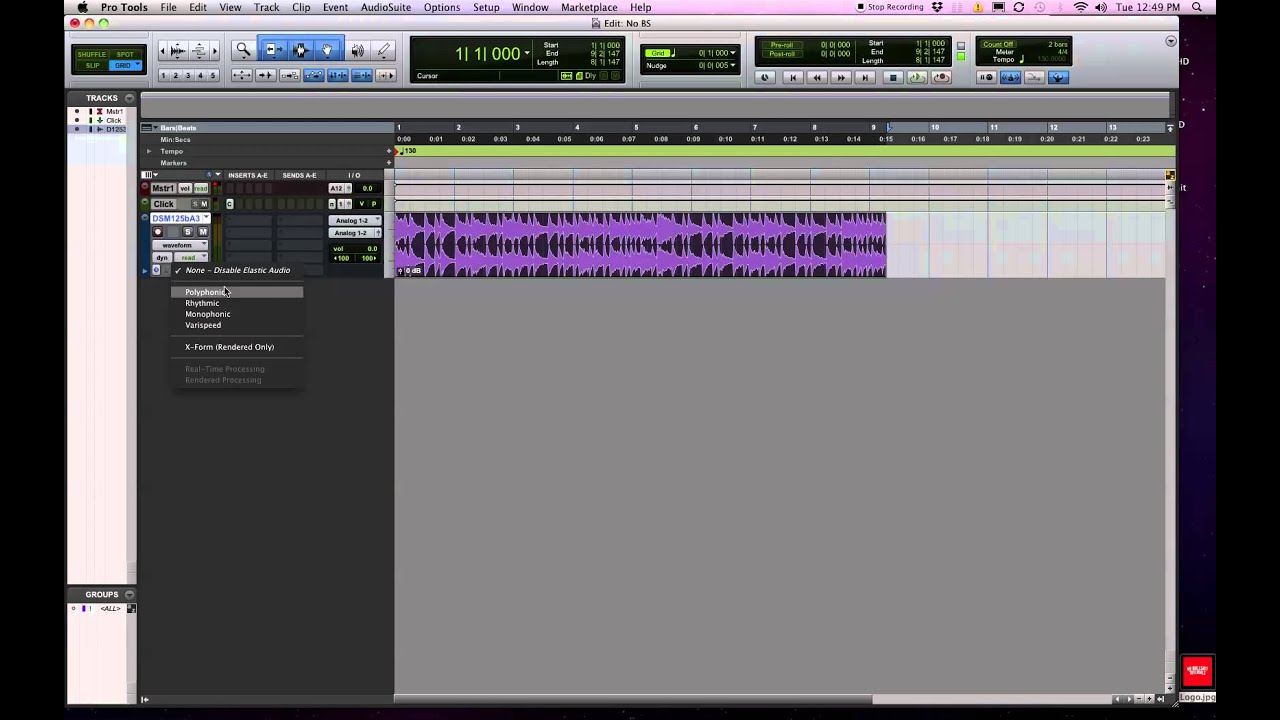Select the Trim tool
Viewport: 1280px width, 720px height.
pyautogui.click(x=272, y=50)
